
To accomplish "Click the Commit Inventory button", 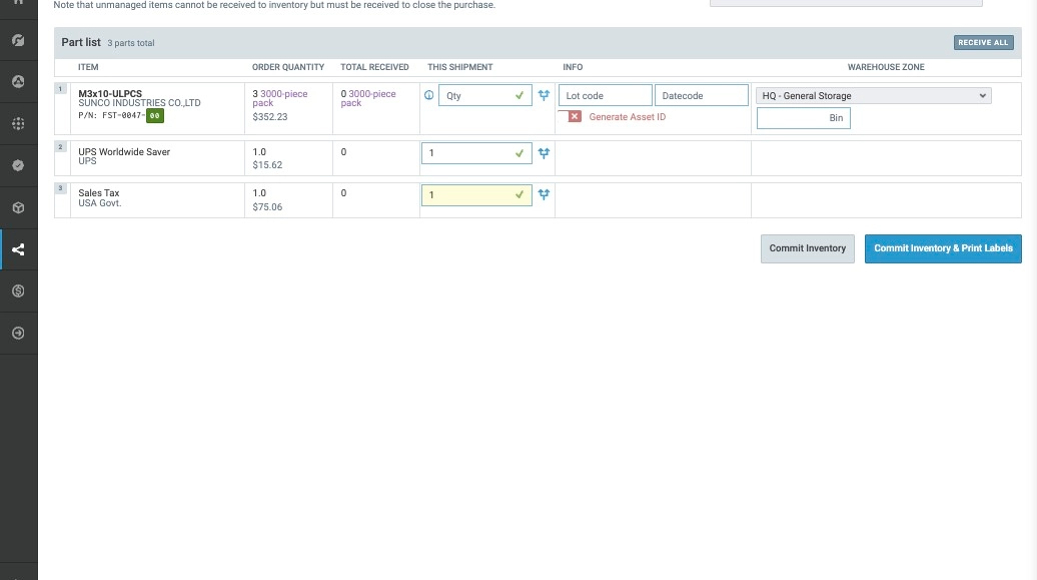I will (x=807, y=248).
